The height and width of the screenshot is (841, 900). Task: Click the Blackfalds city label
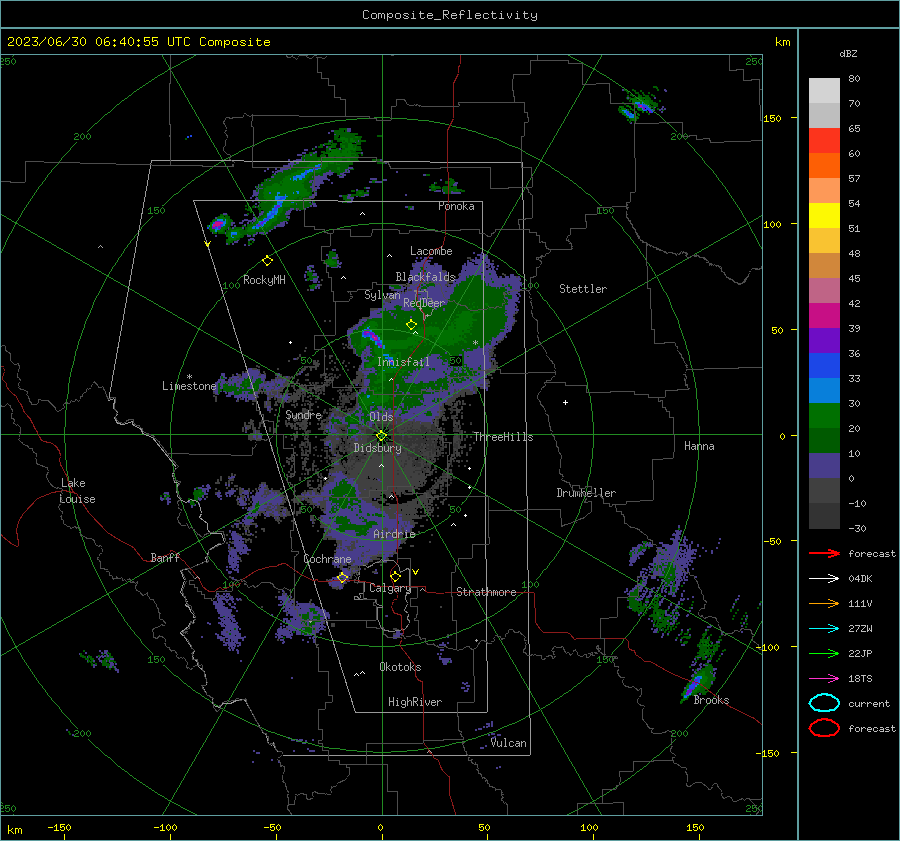click(425, 277)
